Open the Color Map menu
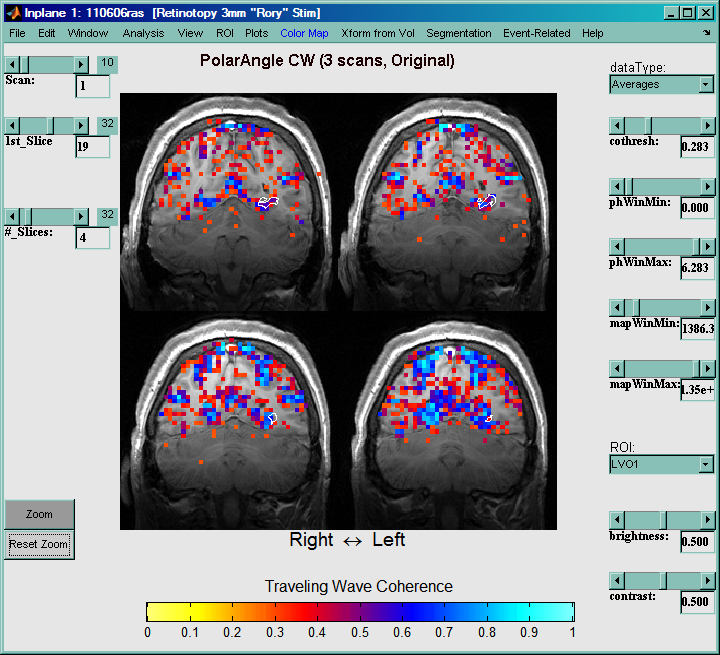Image resolution: width=720 pixels, height=655 pixels. tap(304, 33)
